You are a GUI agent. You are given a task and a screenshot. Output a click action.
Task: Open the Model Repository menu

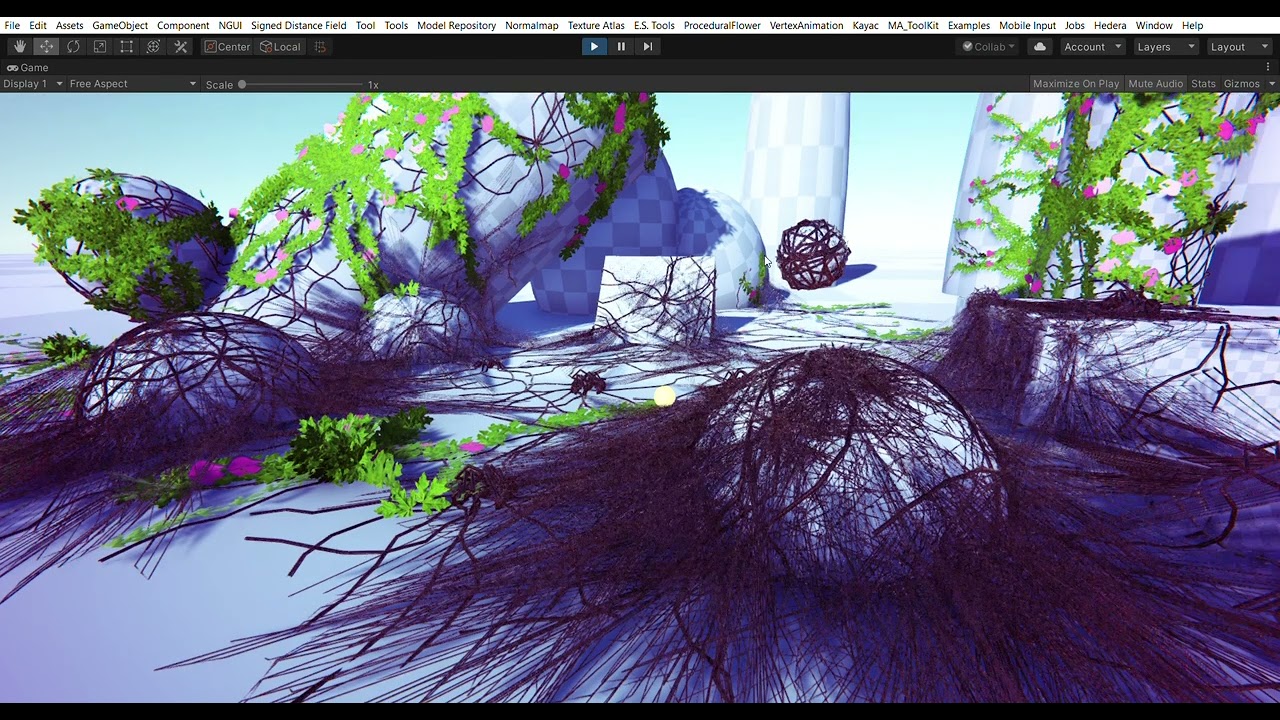tap(456, 25)
